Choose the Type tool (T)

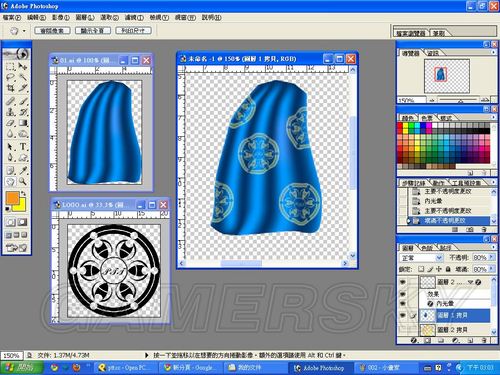click(23, 146)
